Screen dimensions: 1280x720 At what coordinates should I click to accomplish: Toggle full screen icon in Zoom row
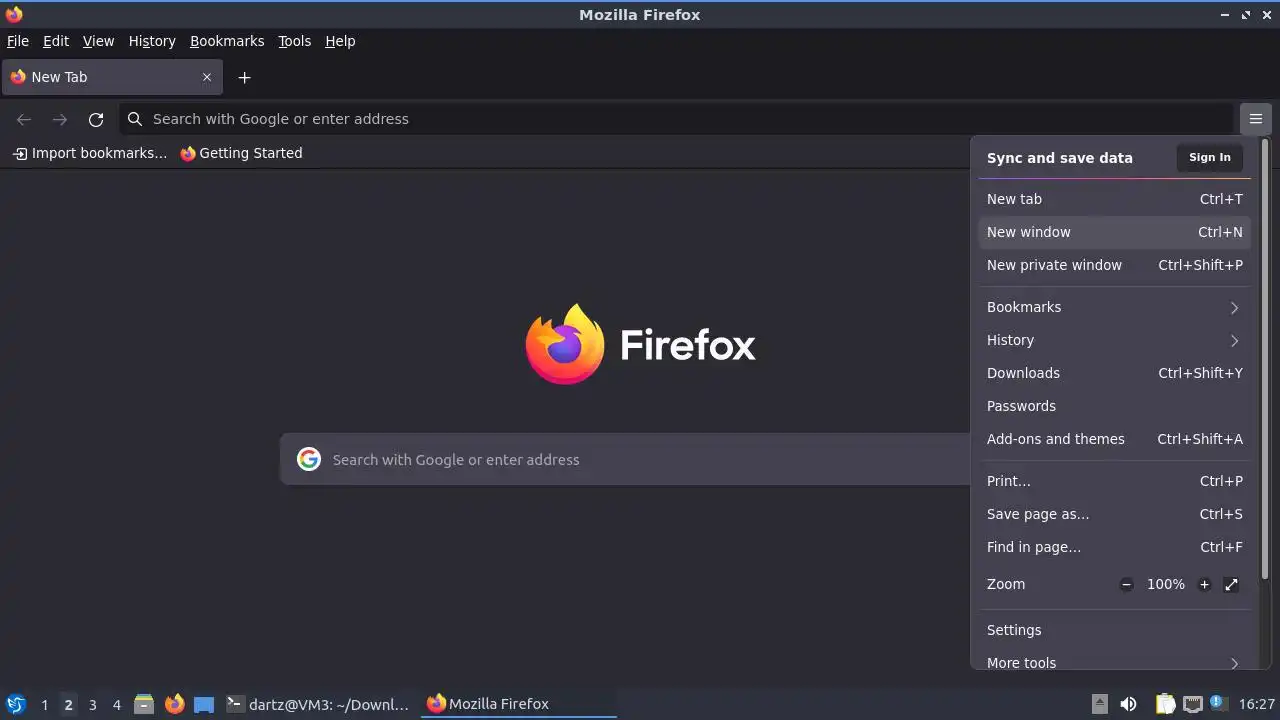1231,584
